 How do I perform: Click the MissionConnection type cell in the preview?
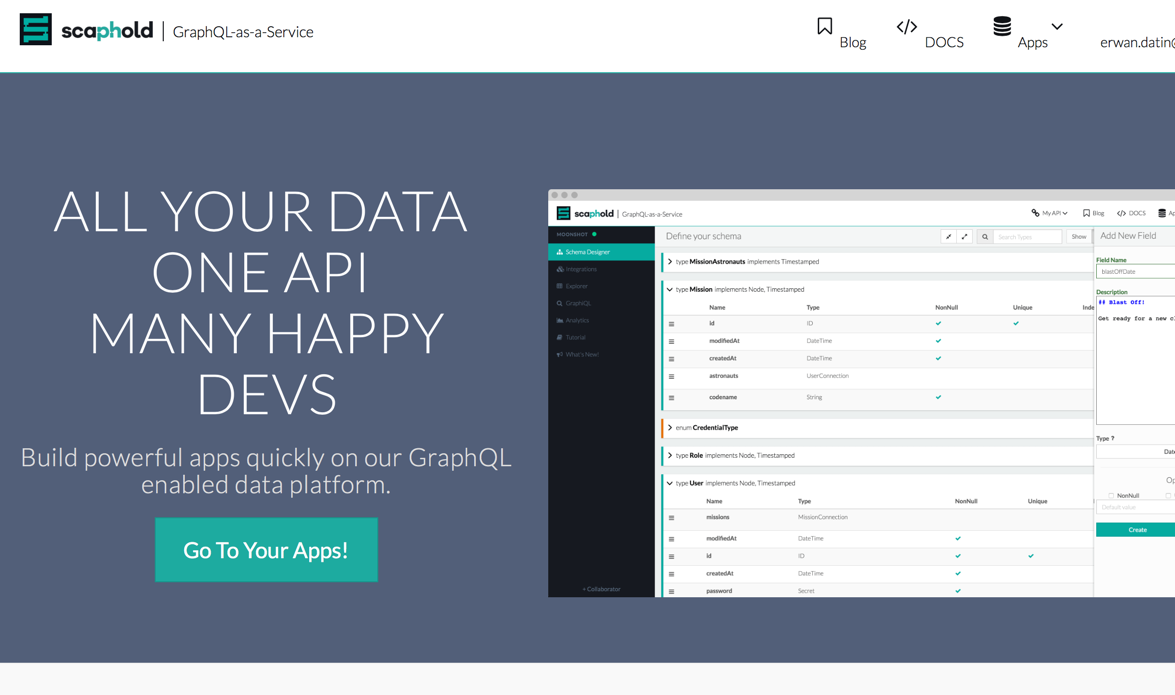[823, 517]
